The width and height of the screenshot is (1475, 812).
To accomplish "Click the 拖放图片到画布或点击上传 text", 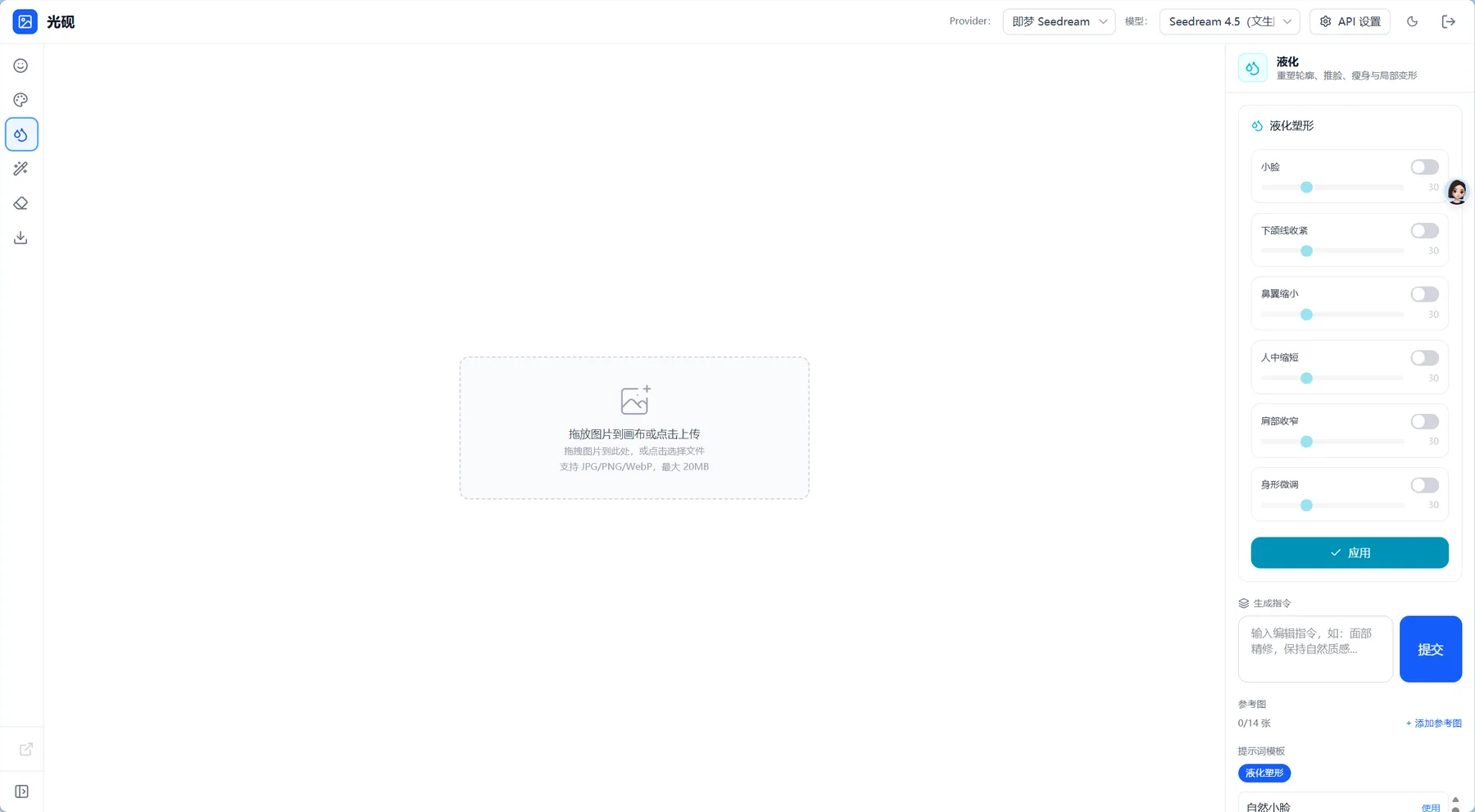I will pos(634,434).
